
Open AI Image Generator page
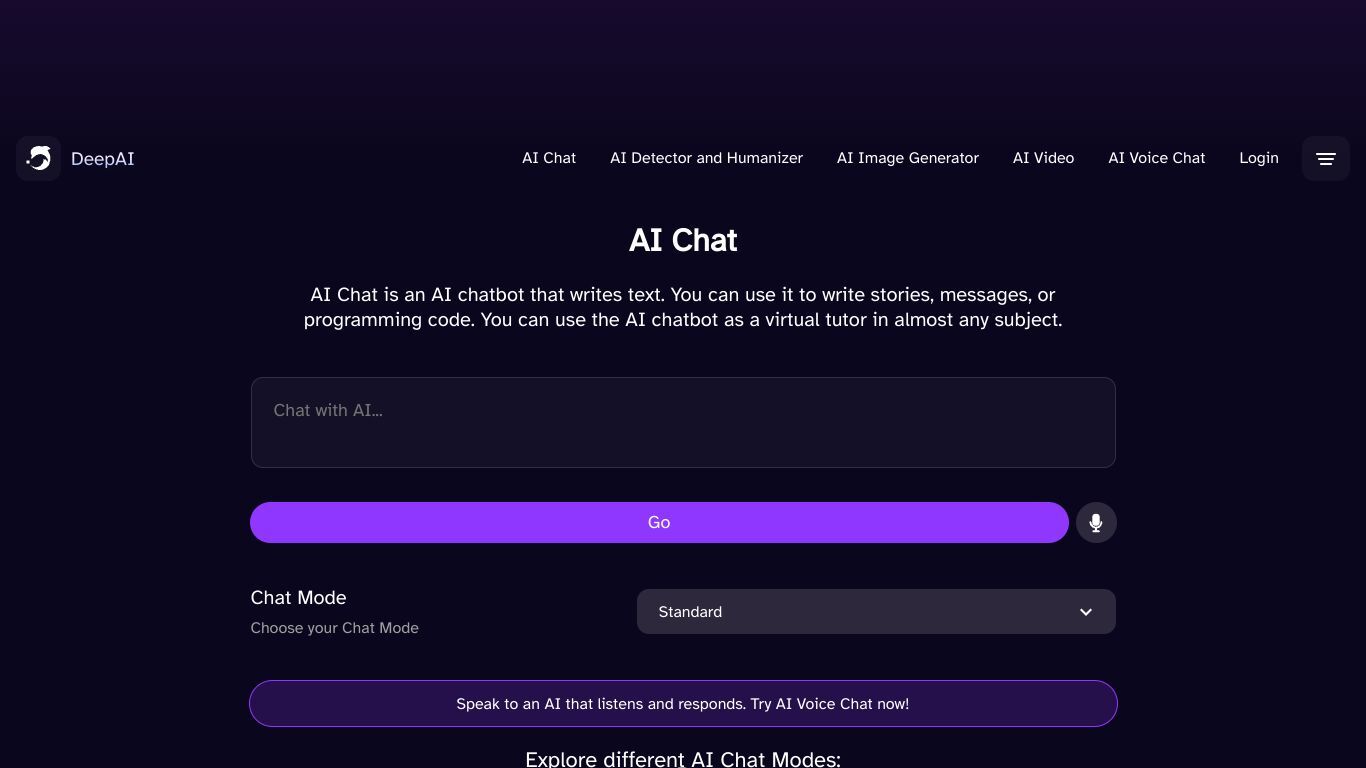pos(908,158)
